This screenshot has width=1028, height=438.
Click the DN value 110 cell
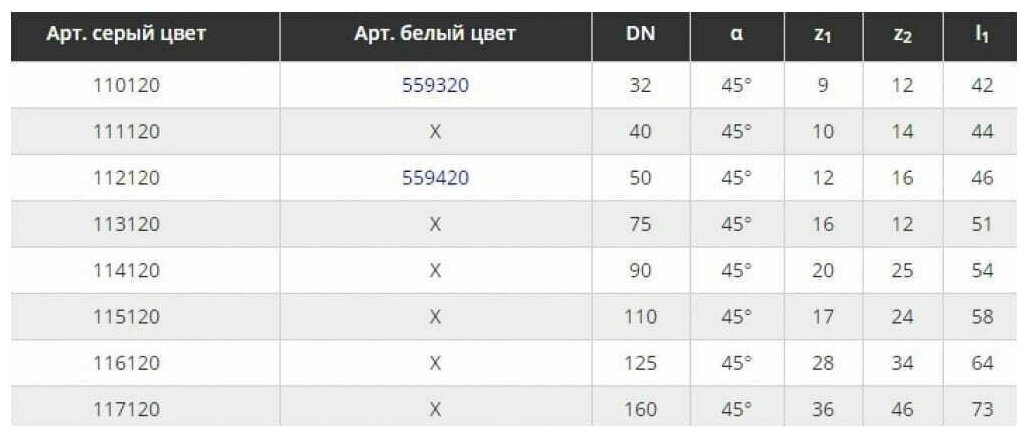[640, 317]
